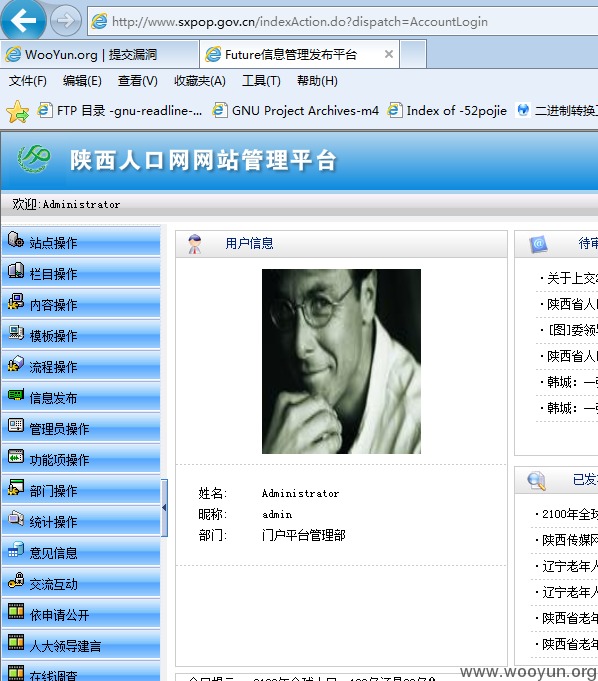Click the 模板操作 sidebar icon

(x=16, y=332)
